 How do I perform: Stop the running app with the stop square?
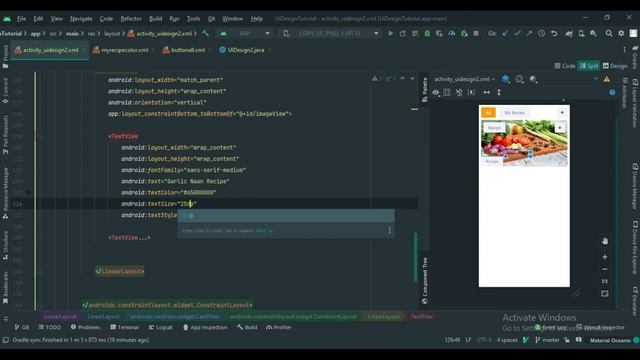pyautogui.click(x=476, y=33)
